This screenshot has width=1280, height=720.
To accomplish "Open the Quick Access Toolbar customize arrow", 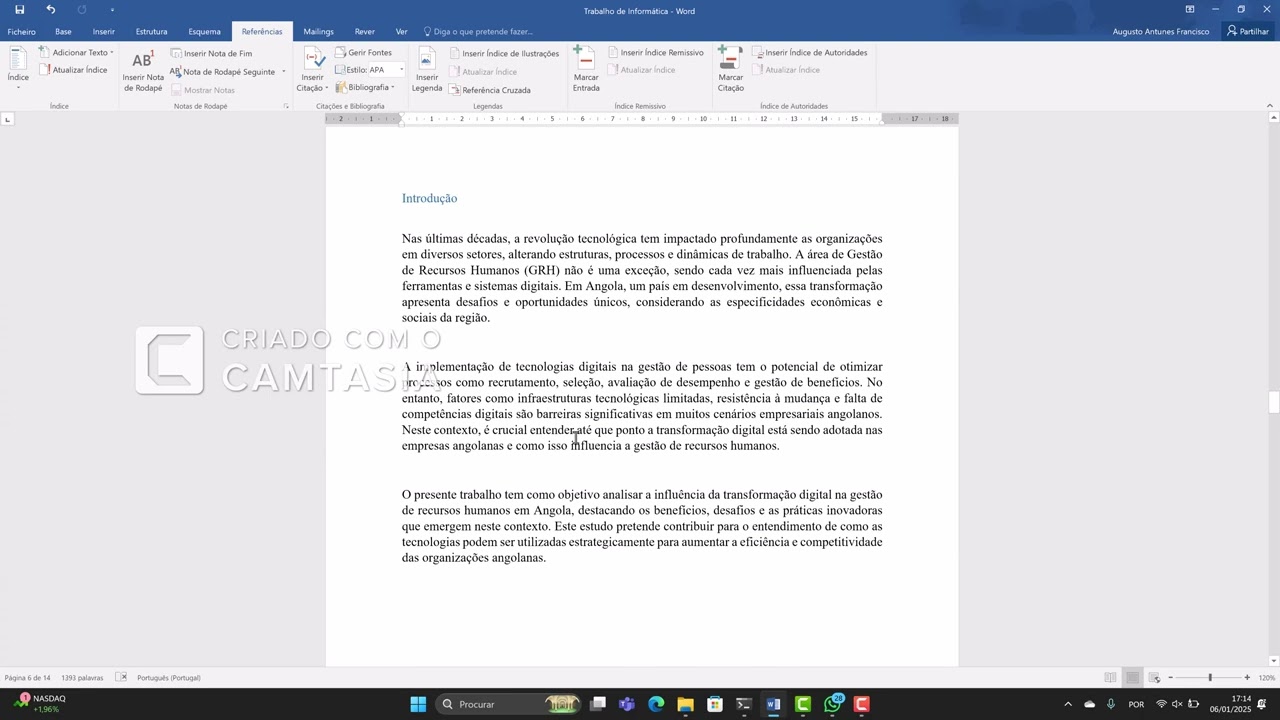I will [x=112, y=10].
